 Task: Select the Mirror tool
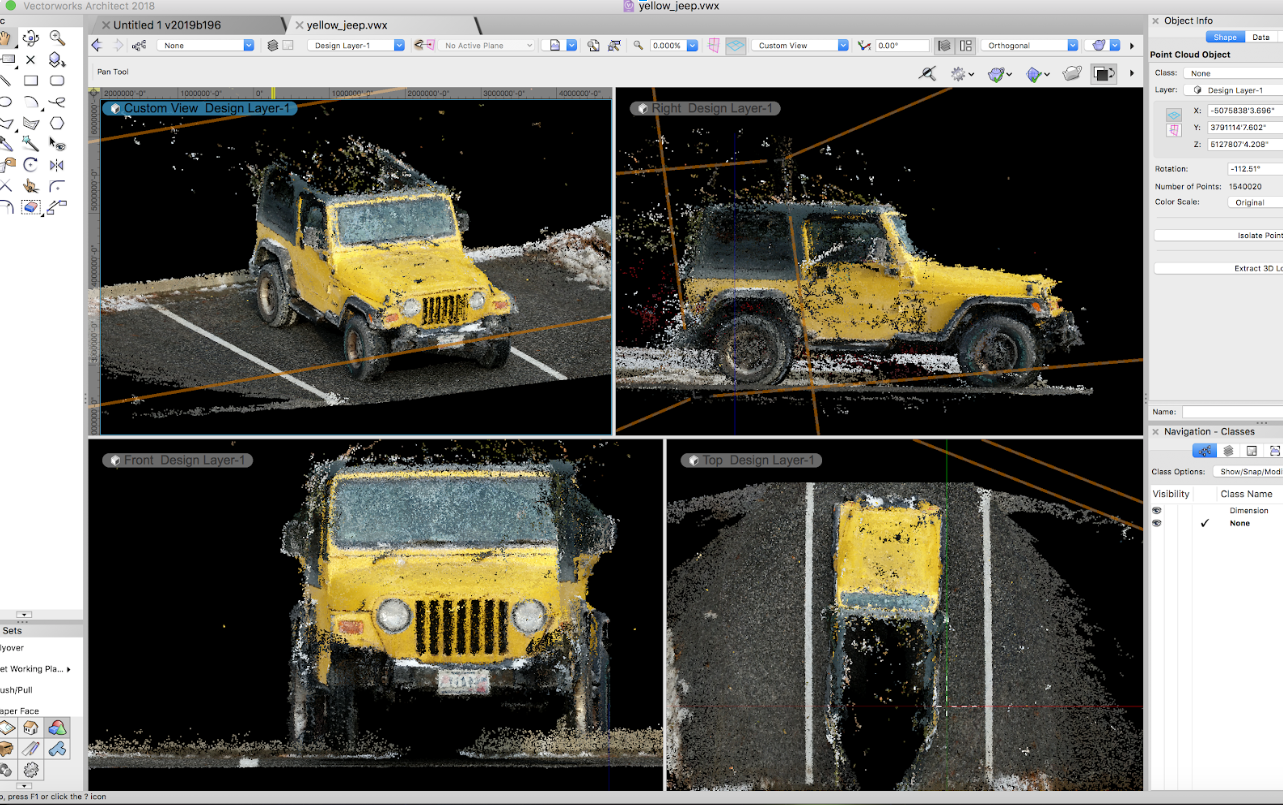tap(58, 164)
